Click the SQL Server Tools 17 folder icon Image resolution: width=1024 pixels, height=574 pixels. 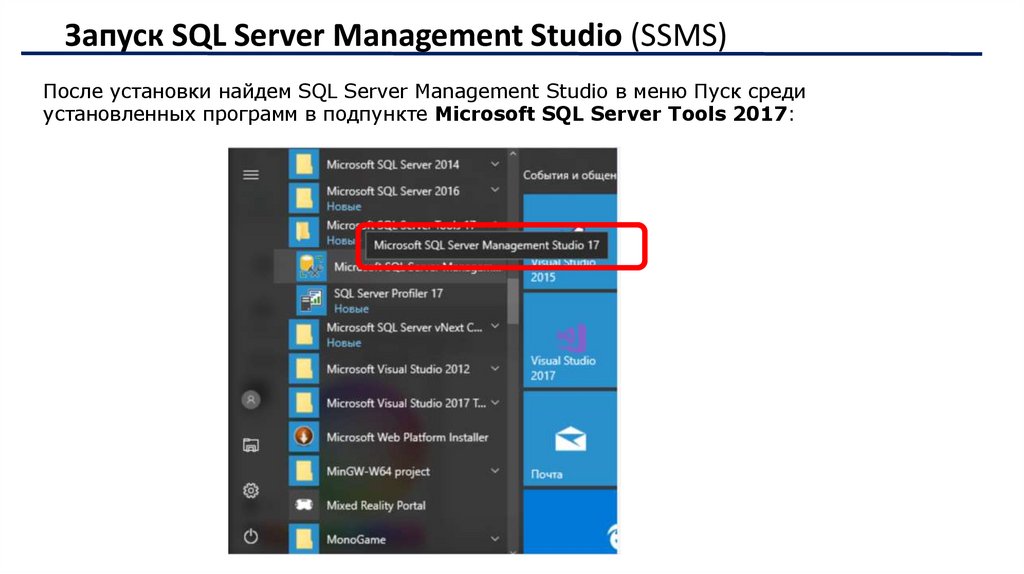point(304,232)
